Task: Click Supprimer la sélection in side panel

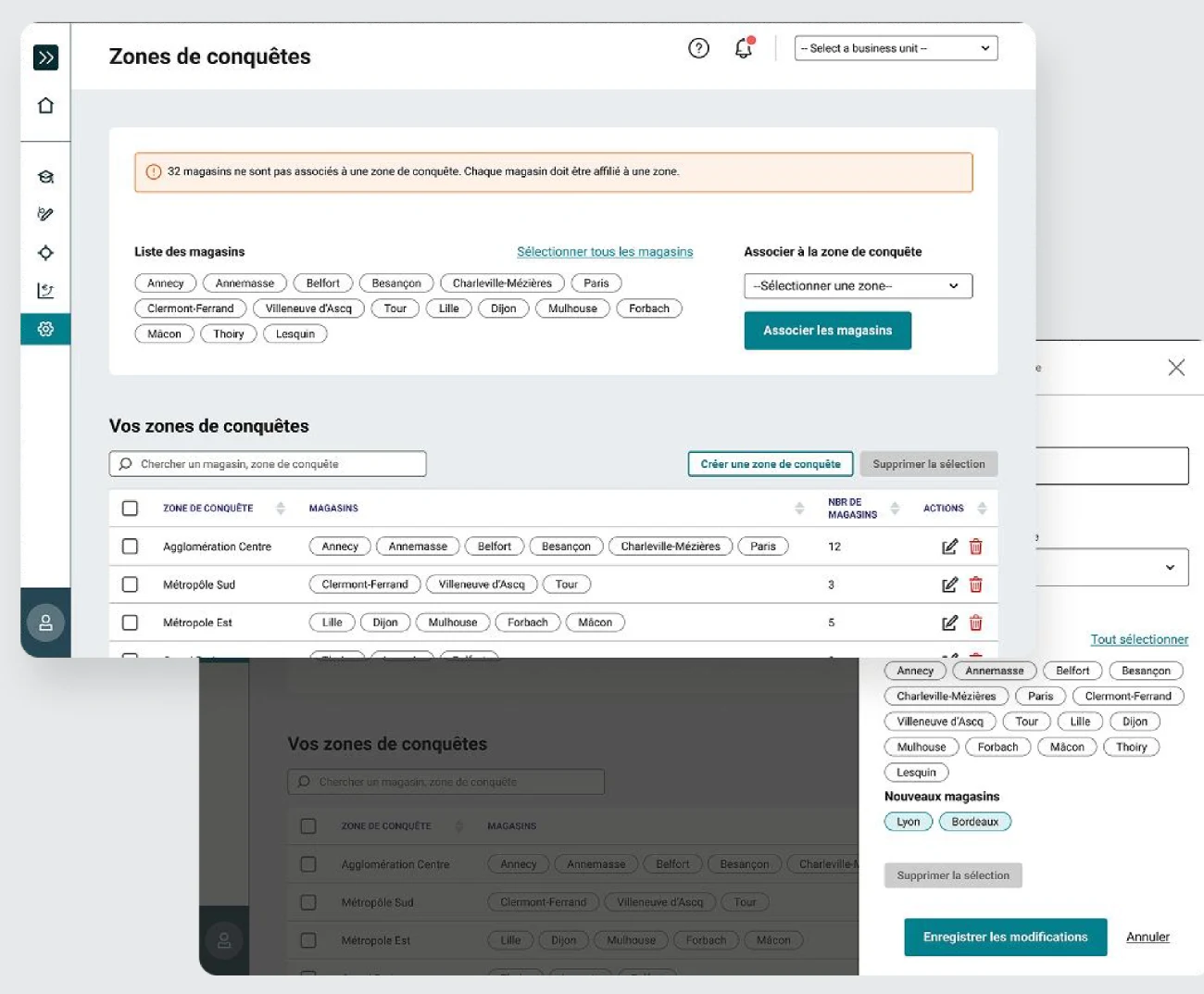Action: pos(953,875)
